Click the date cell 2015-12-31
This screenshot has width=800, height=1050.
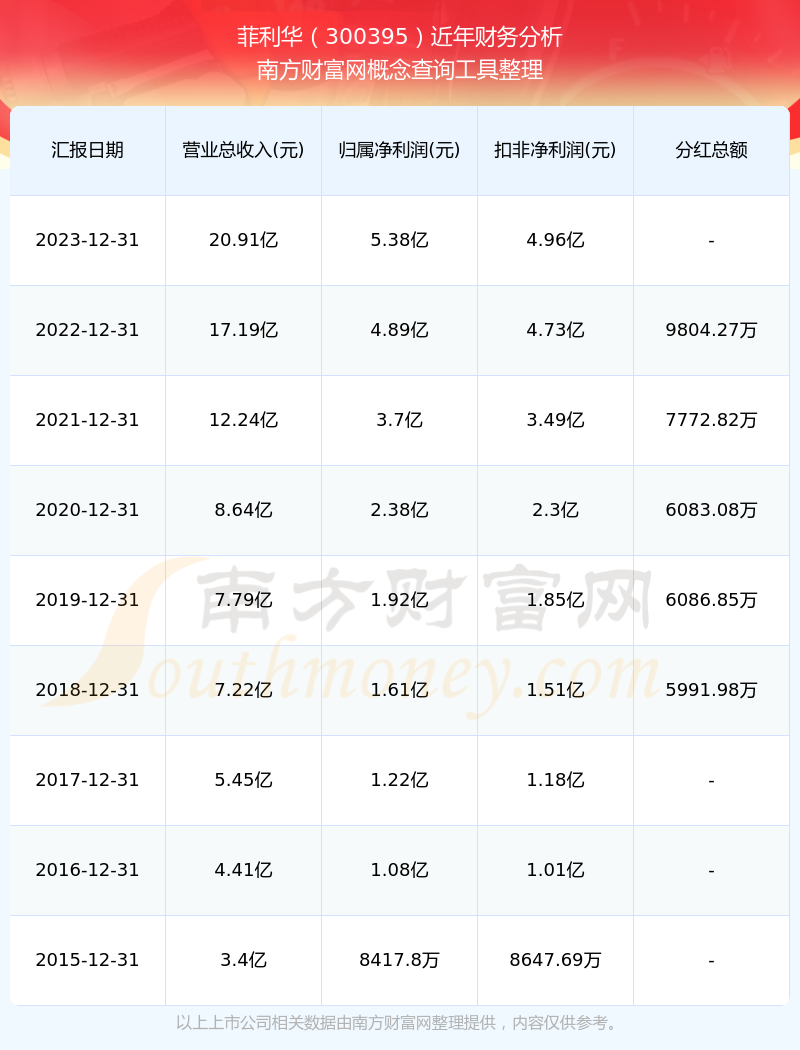click(88, 960)
